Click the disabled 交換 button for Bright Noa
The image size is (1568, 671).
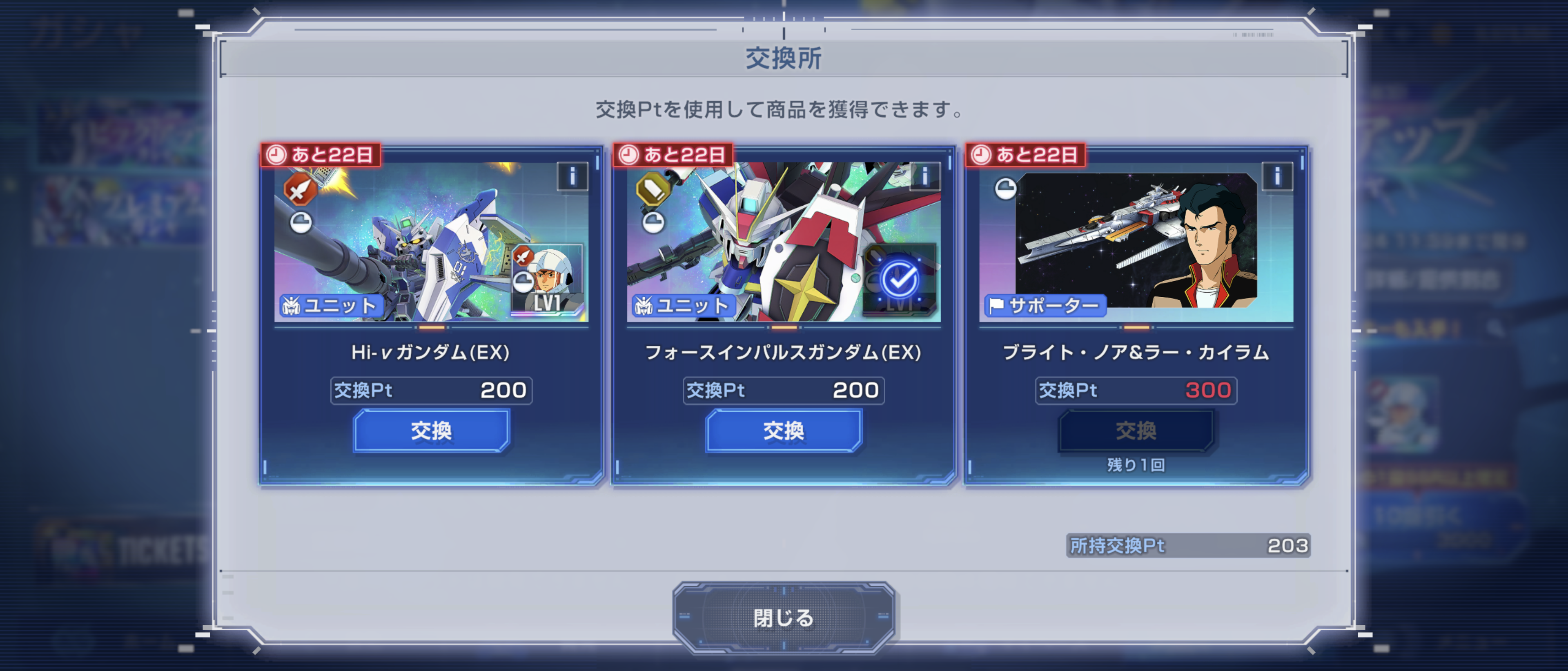pyautogui.click(x=1136, y=431)
